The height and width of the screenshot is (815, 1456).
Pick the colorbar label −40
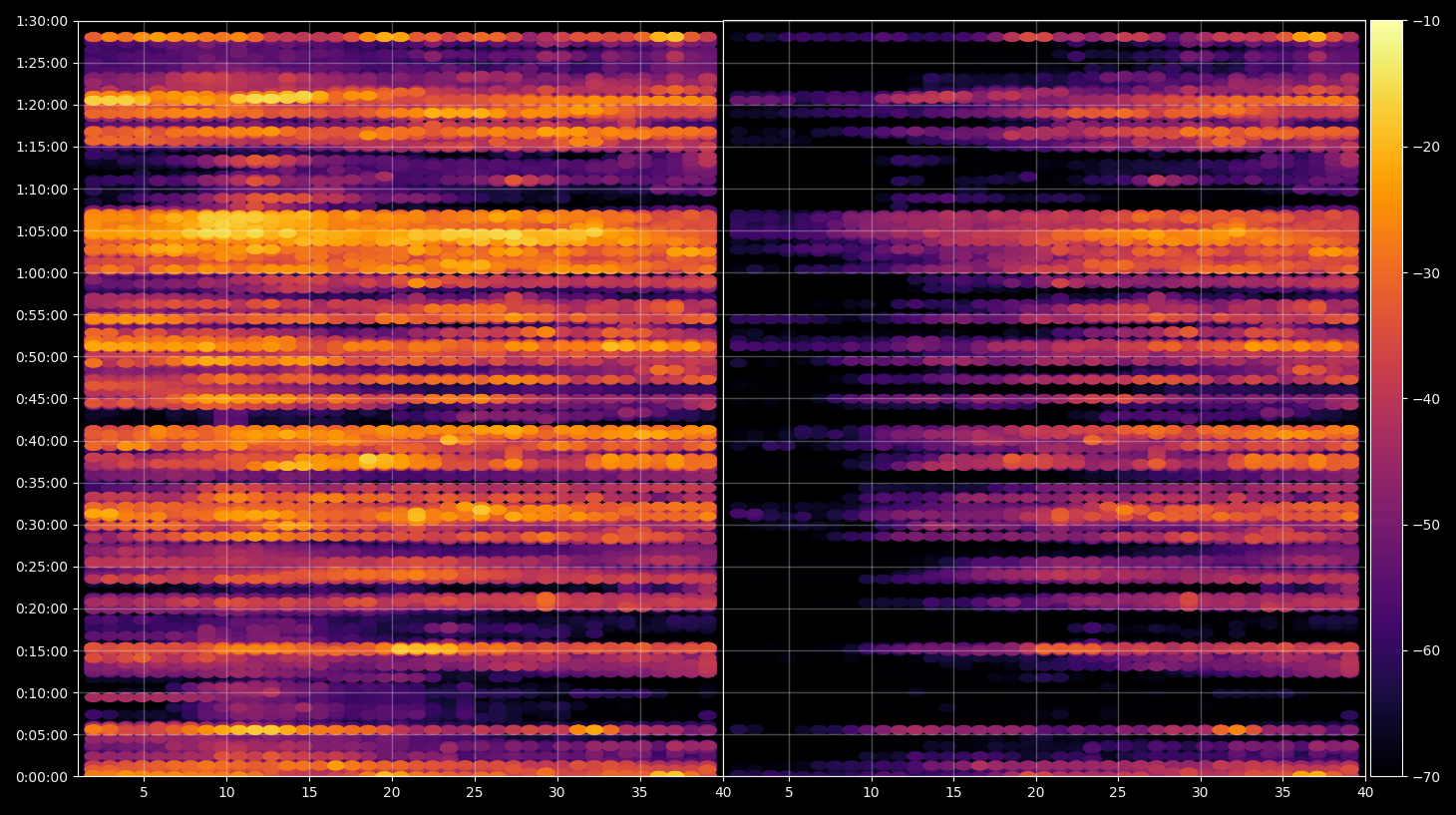1427,399
